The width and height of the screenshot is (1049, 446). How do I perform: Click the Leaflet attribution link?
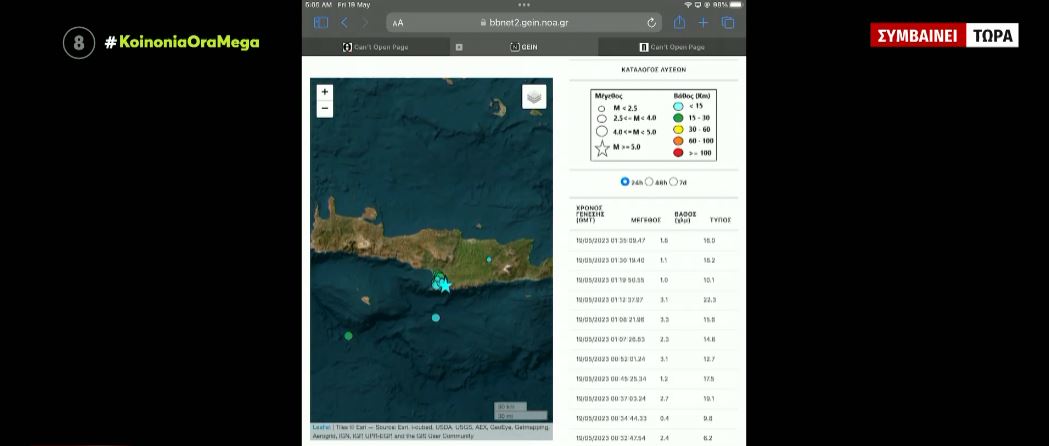pos(319,427)
